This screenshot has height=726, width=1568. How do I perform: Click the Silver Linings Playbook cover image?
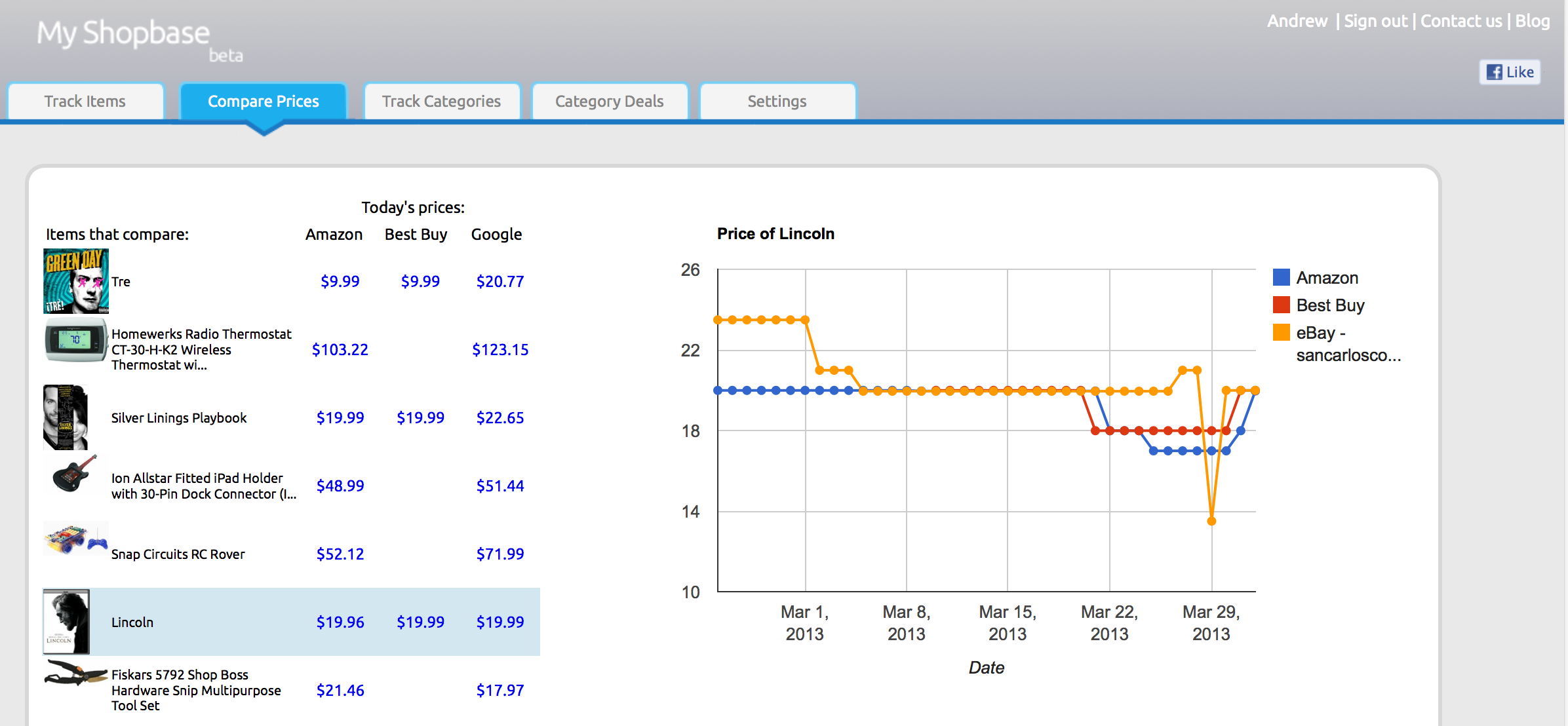click(66, 417)
